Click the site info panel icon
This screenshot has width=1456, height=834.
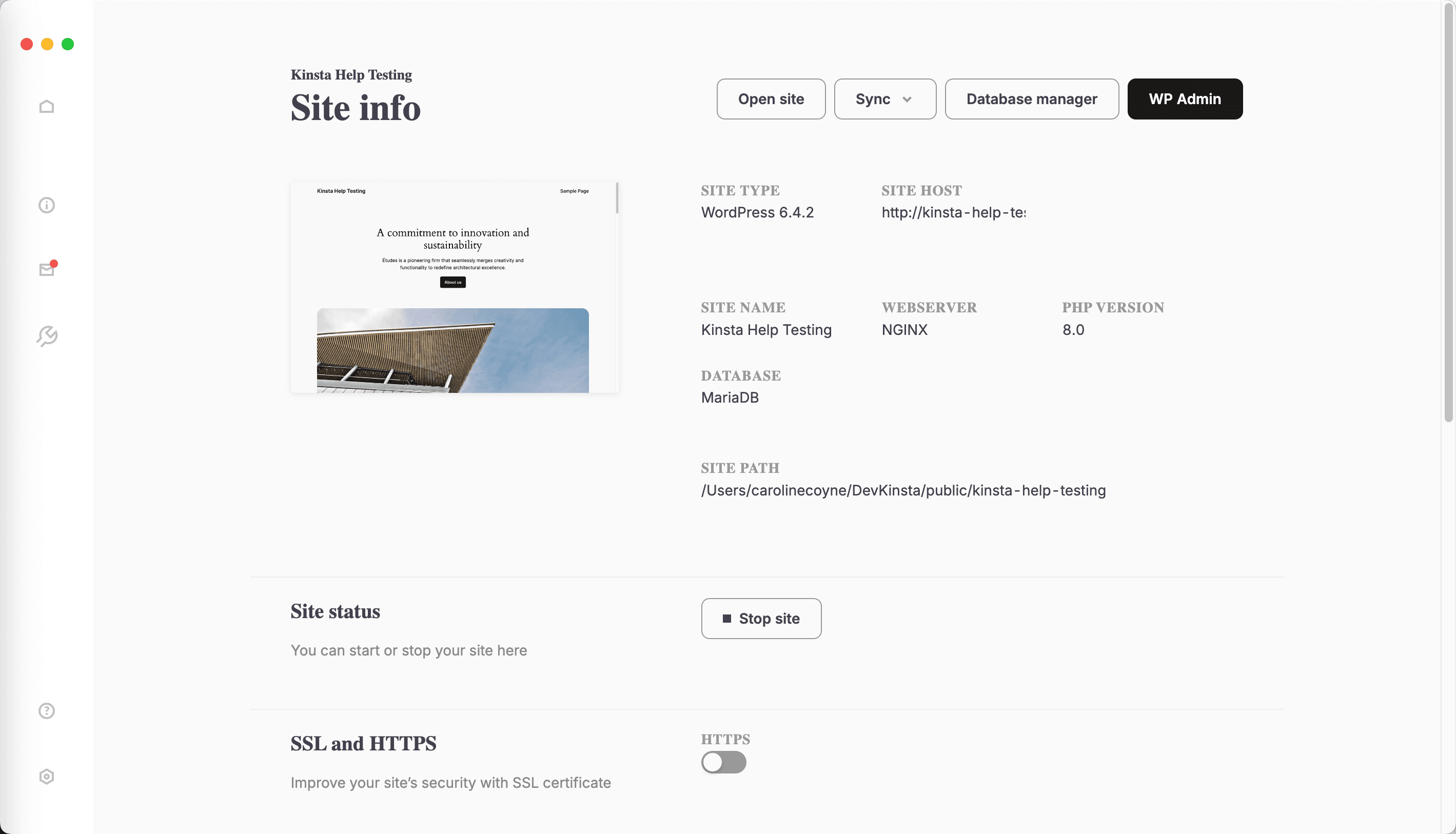46,205
